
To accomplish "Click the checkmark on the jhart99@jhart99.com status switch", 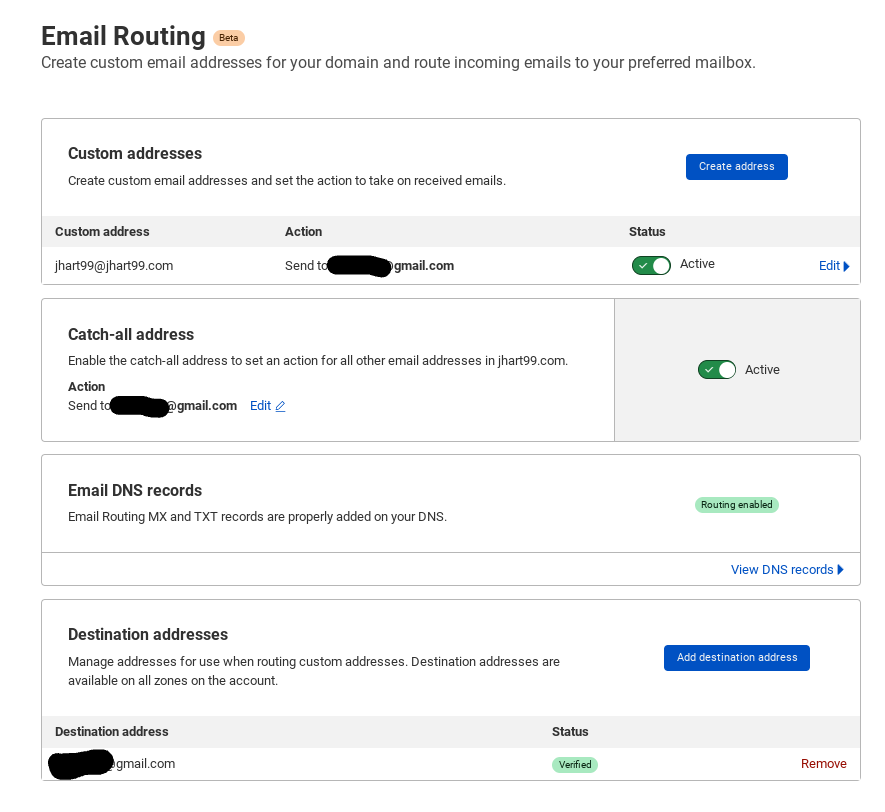I will click(642, 266).
